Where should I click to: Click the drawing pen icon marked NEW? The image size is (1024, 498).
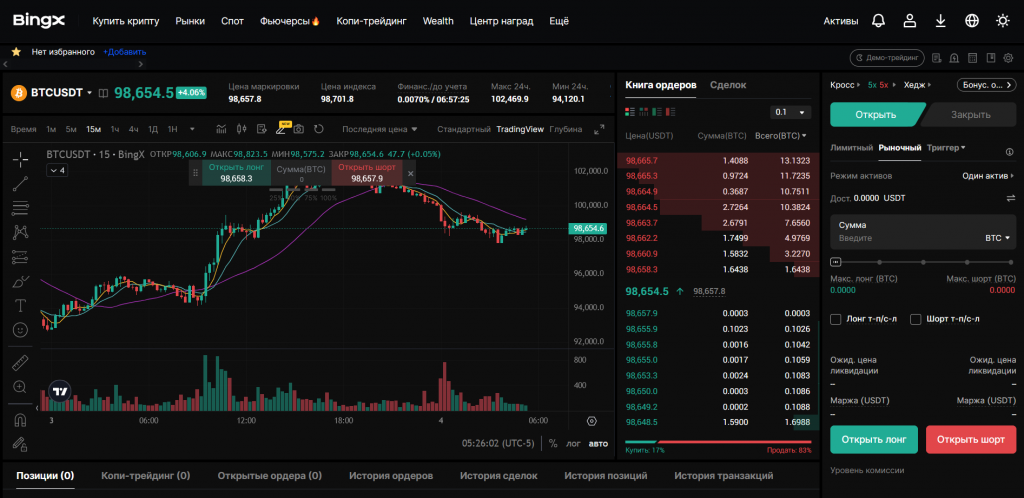280,129
